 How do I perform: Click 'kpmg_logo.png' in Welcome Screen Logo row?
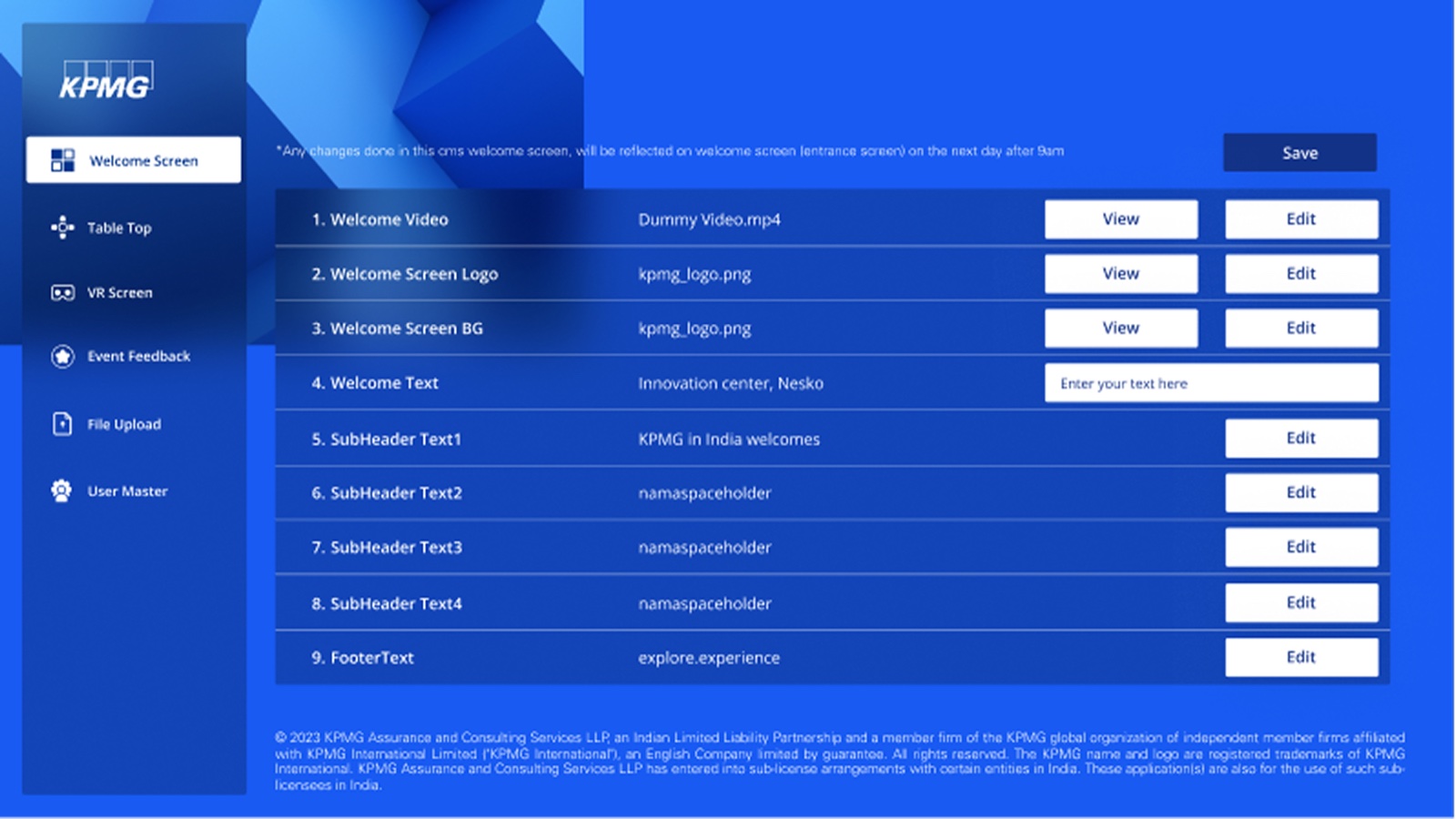(x=694, y=275)
